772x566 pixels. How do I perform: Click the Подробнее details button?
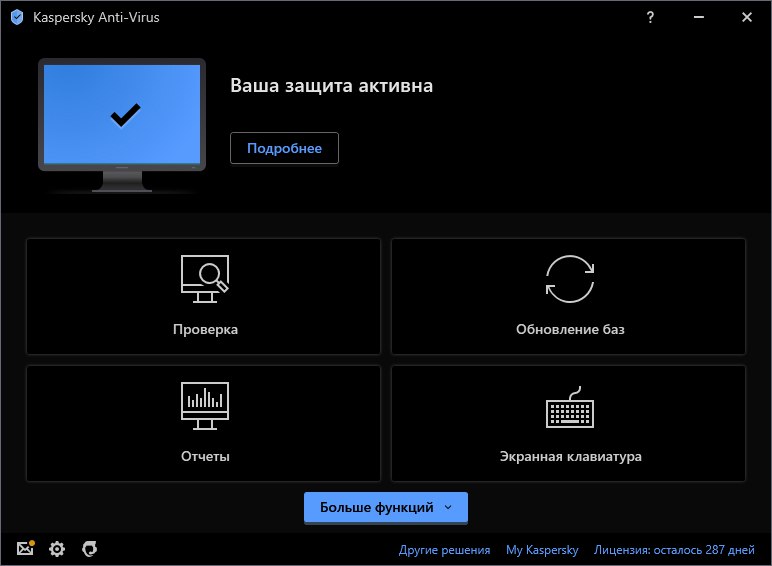[284, 148]
